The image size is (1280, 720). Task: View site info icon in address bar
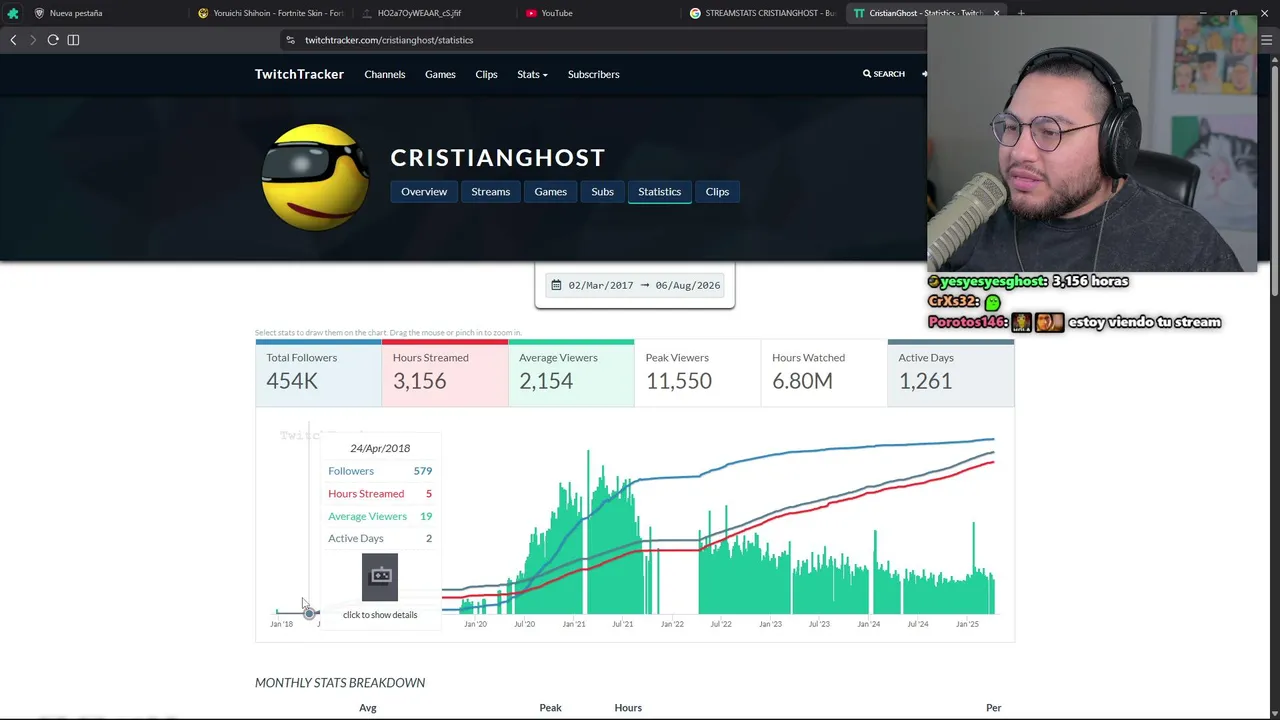[x=290, y=40]
